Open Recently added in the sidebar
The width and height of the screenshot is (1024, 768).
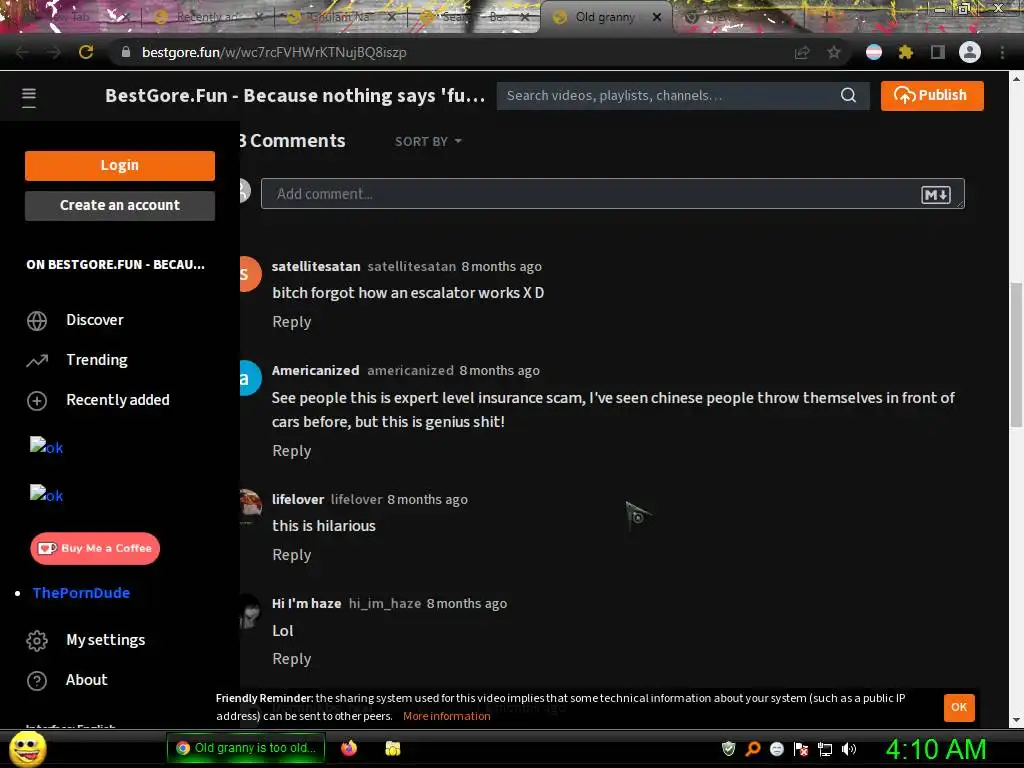(118, 400)
